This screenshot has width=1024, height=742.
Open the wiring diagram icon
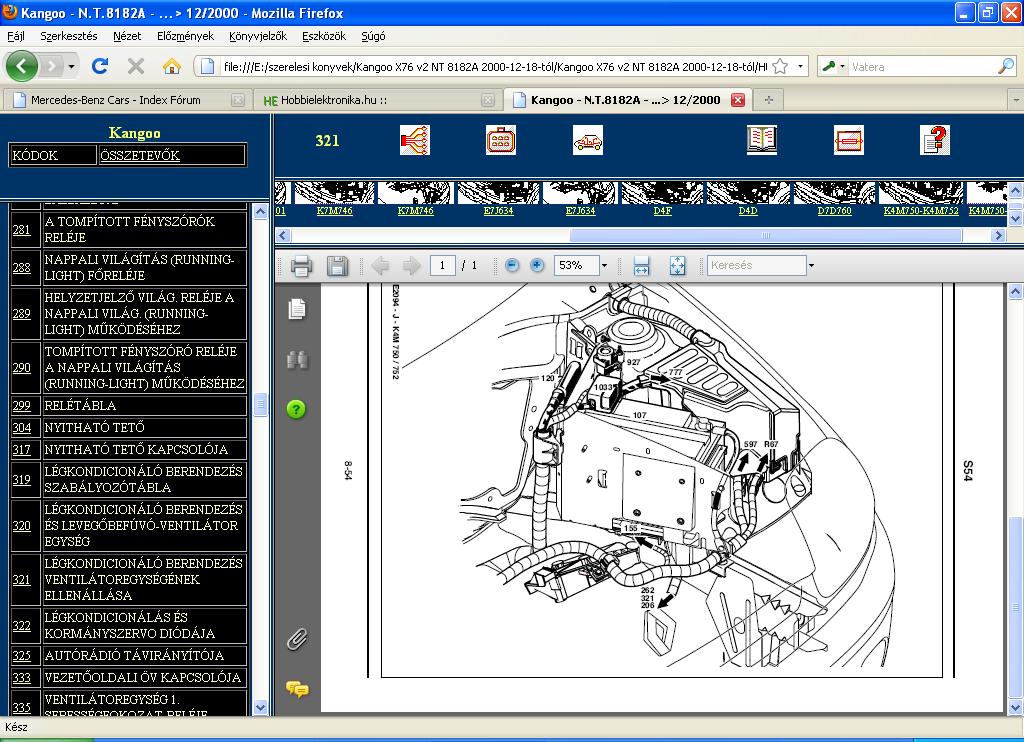pos(414,140)
